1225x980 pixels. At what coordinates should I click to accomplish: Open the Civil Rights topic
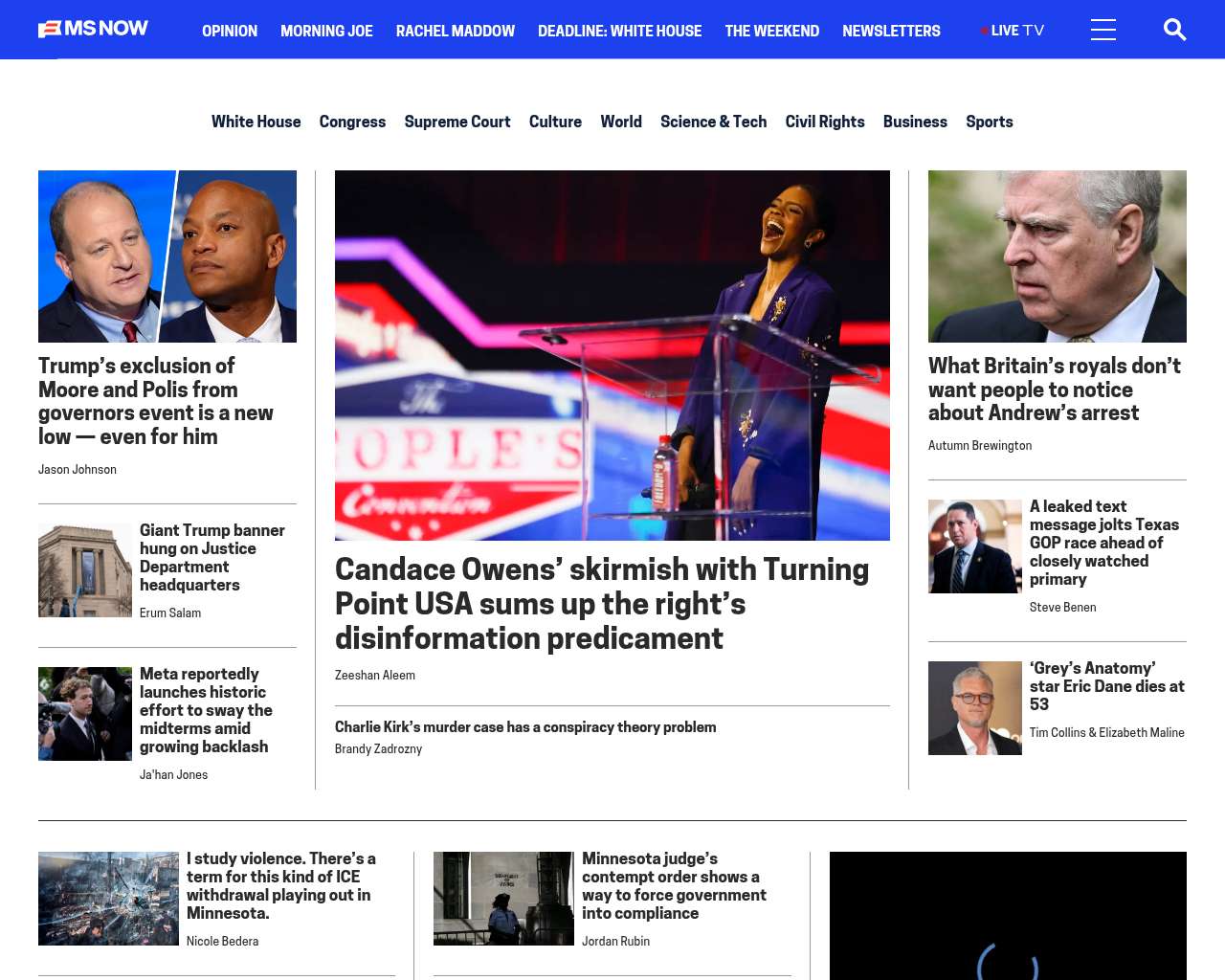click(x=825, y=122)
